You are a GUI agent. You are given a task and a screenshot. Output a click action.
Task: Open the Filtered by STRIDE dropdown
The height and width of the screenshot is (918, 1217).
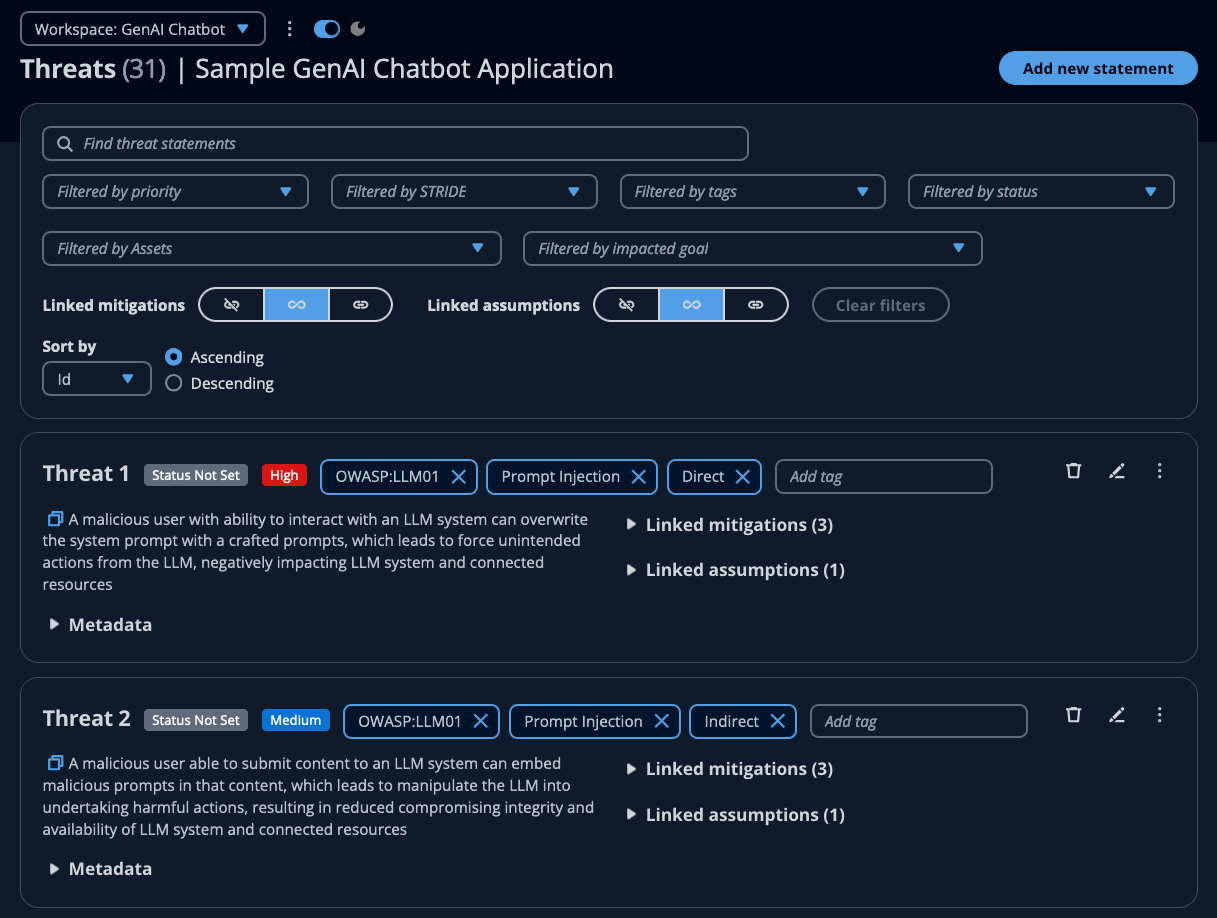tap(464, 191)
